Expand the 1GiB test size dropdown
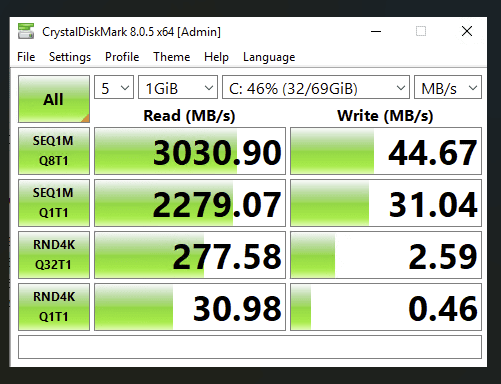The width and height of the screenshot is (501, 384). coord(178,87)
